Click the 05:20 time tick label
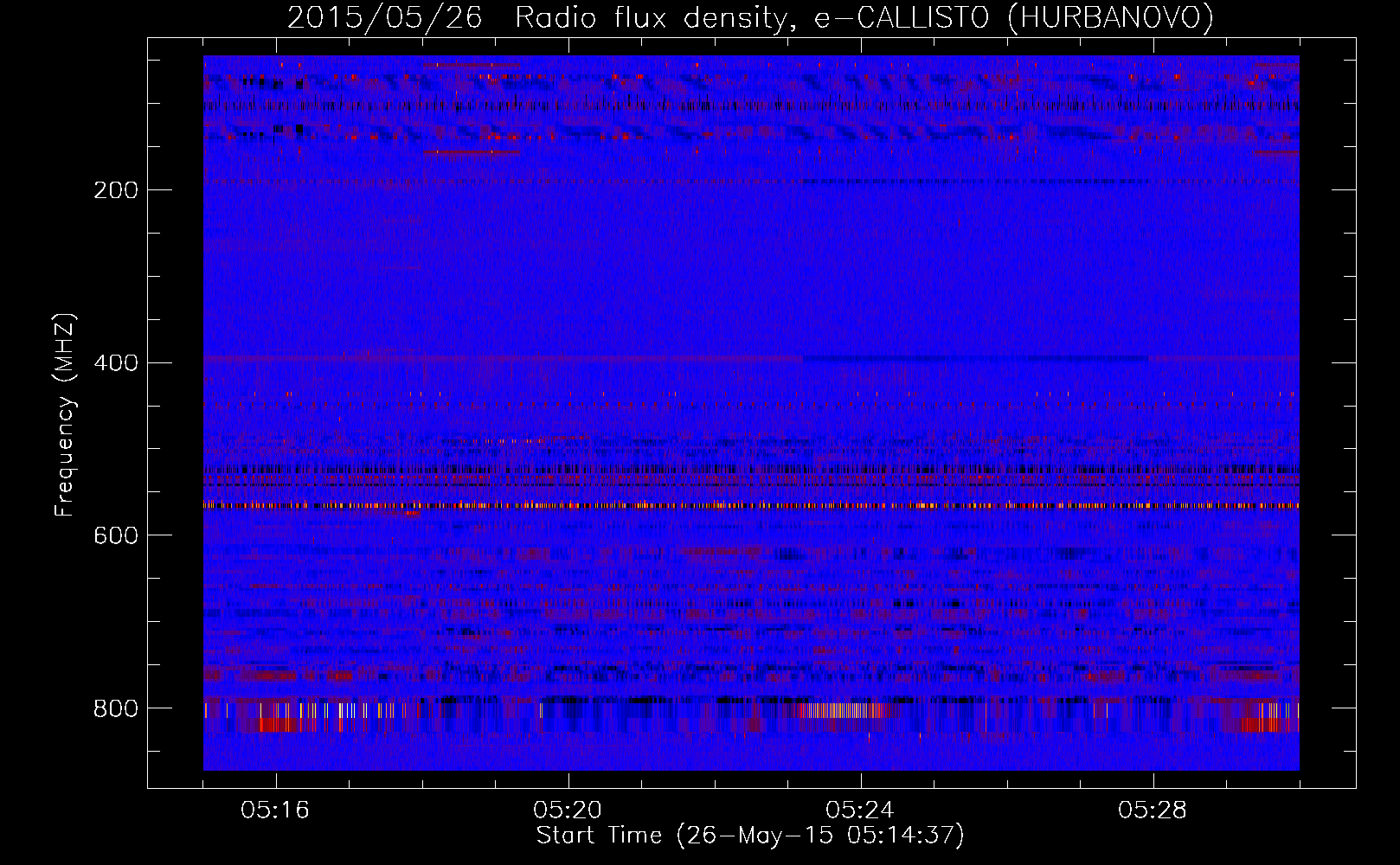This screenshot has width=1400, height=865. (x=568, y=811)
